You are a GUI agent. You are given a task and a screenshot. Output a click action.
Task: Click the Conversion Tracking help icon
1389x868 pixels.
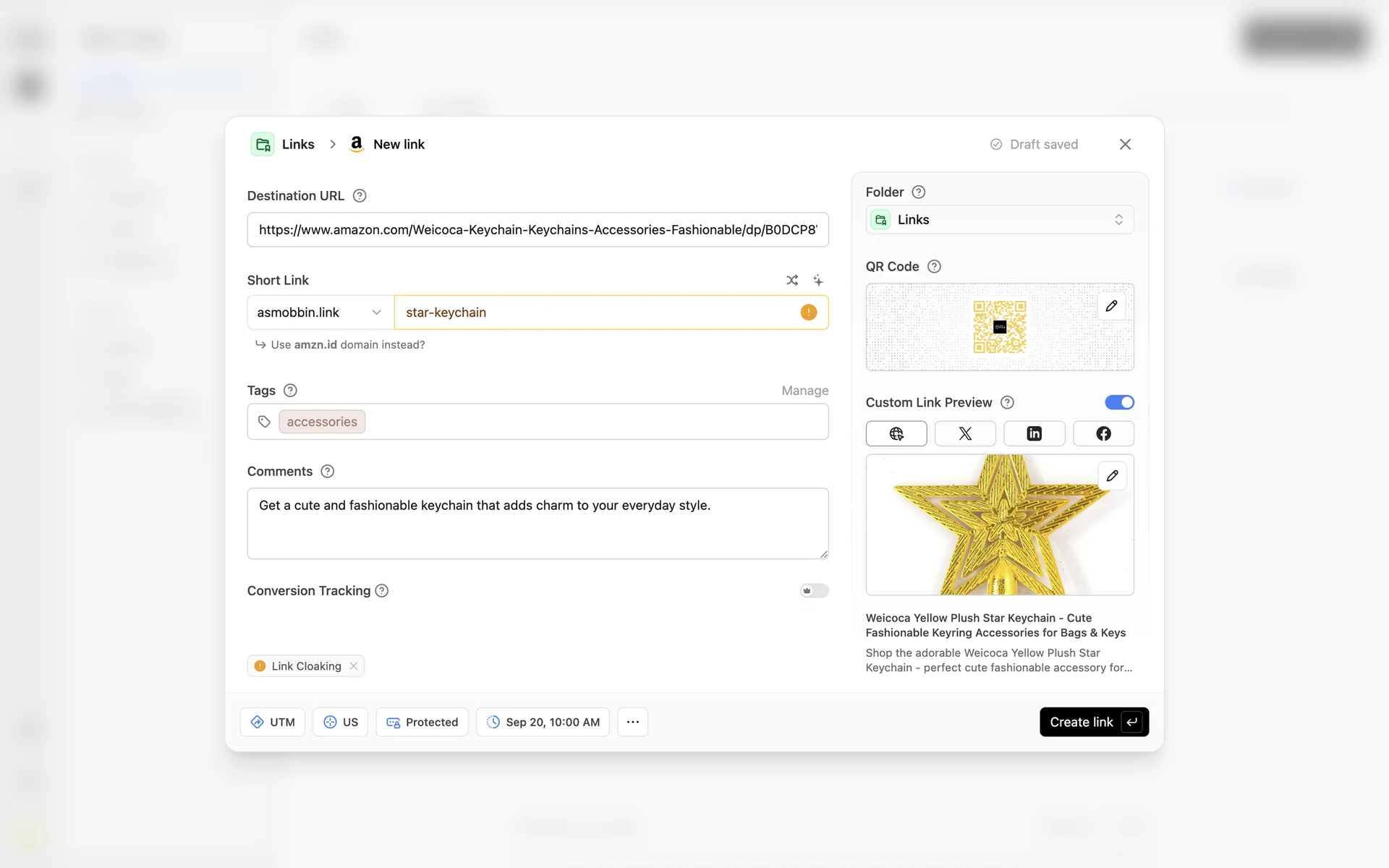382,591
